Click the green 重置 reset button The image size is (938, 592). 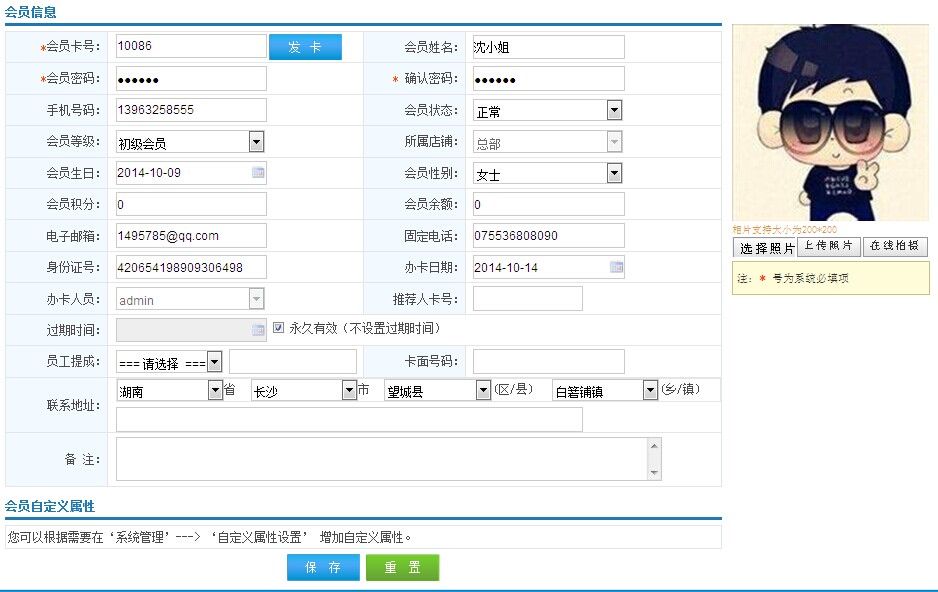click(403, 567)
